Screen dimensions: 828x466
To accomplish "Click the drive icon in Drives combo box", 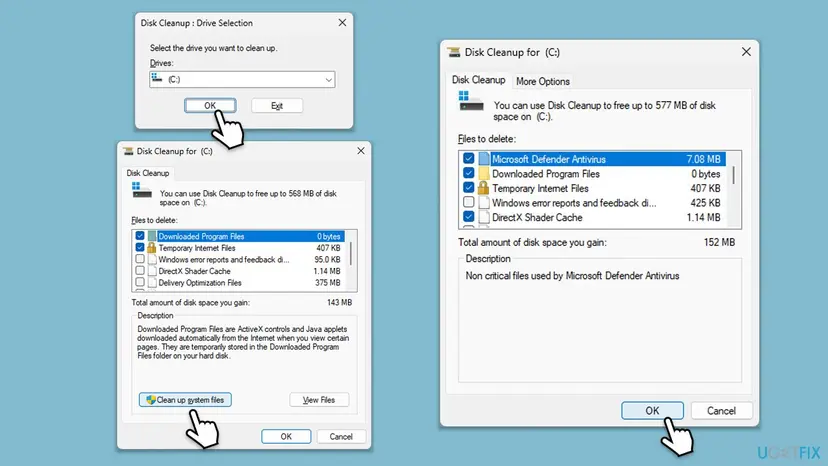I will (157, 78).
